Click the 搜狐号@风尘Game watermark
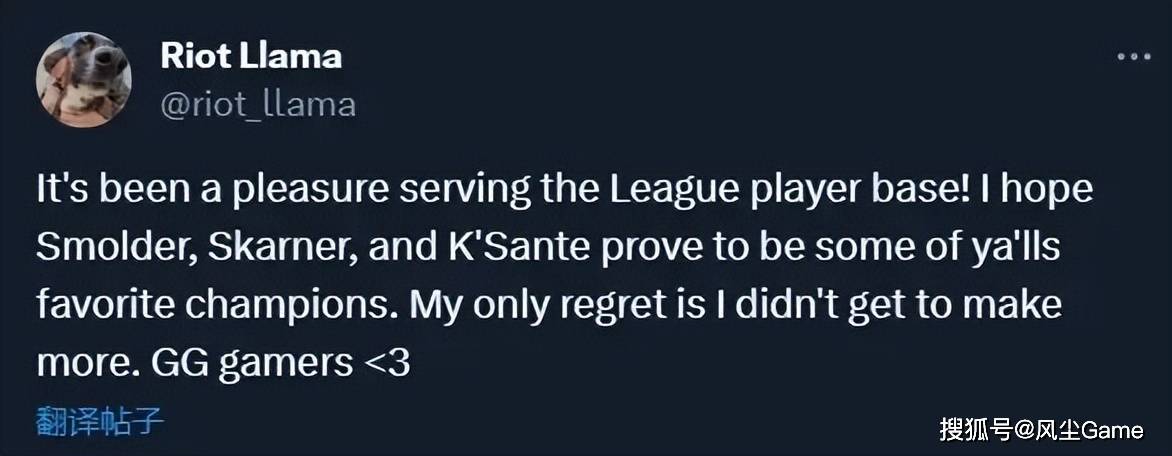1172x456 pixels. click(x=1041, y=430)
